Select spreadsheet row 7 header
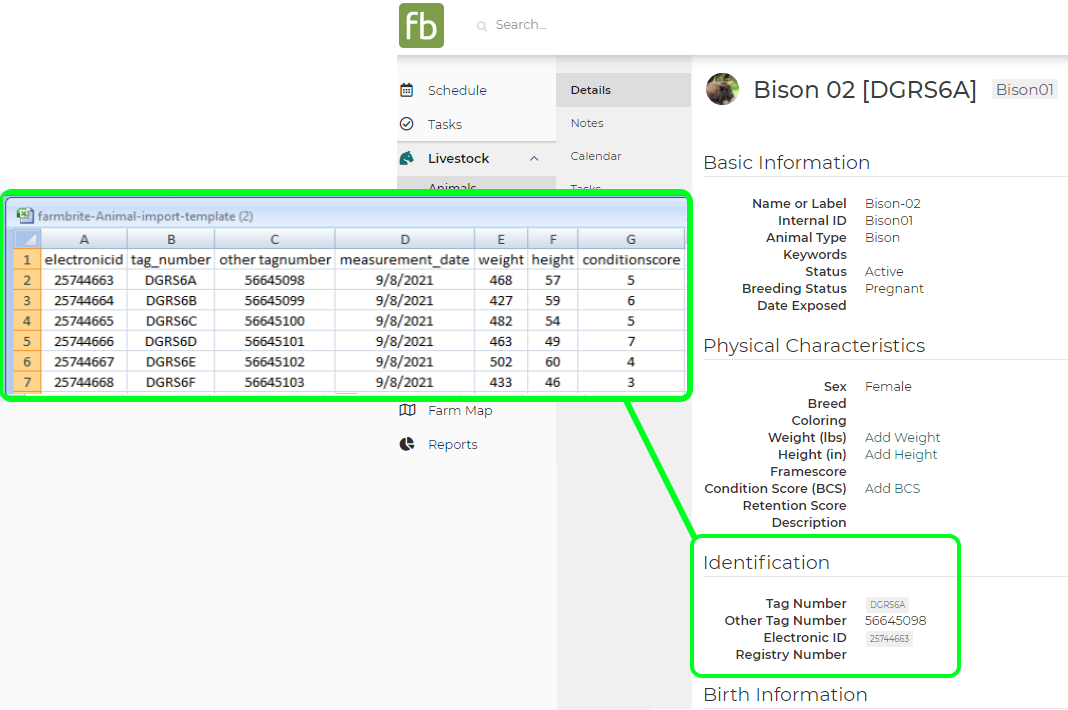The height and width of the screenshot is (710, 1068). point(27,382)
